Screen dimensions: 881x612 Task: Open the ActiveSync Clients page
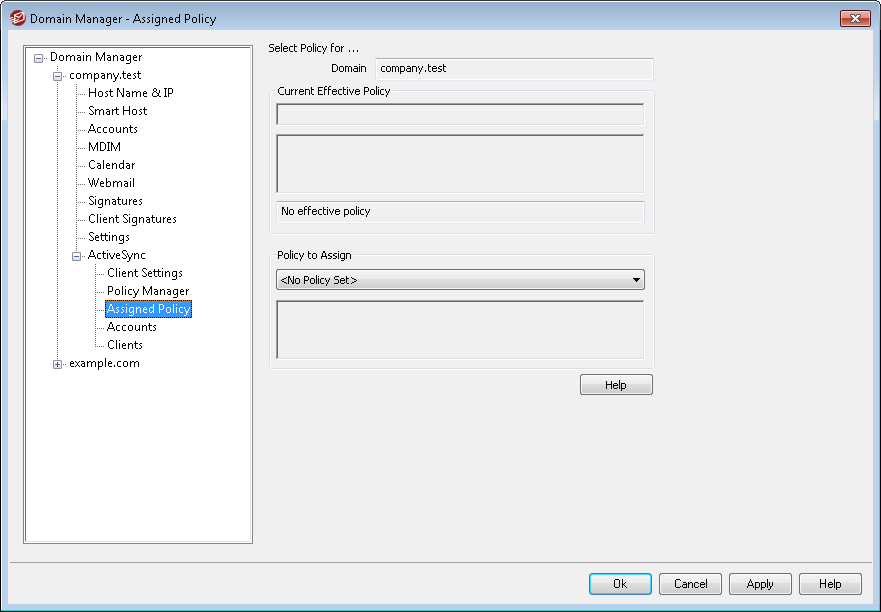125,345
